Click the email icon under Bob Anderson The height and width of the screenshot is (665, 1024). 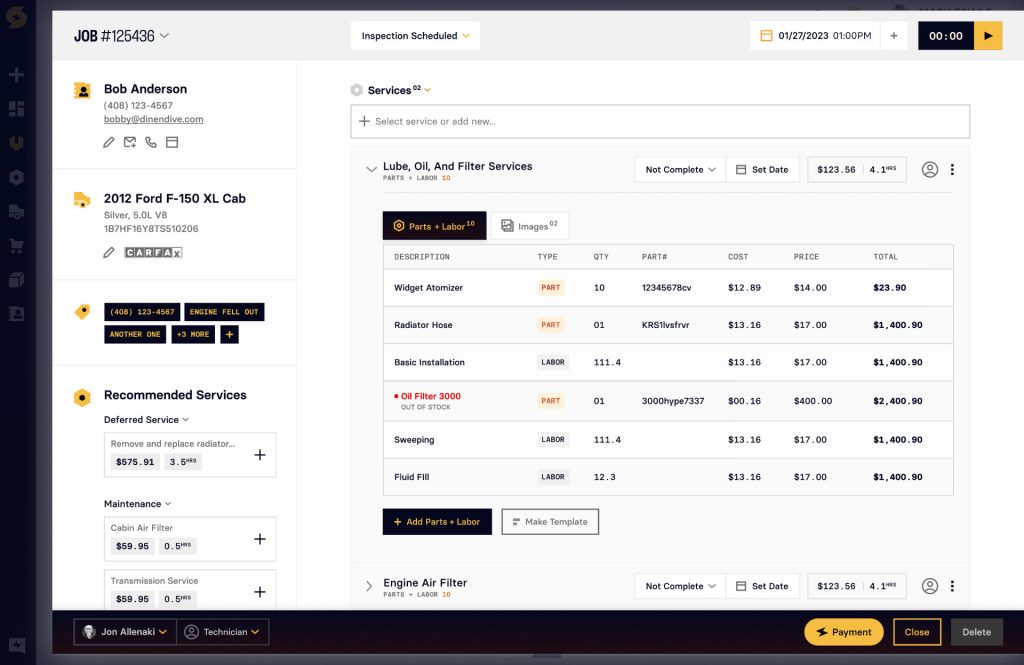pos(130,142)
